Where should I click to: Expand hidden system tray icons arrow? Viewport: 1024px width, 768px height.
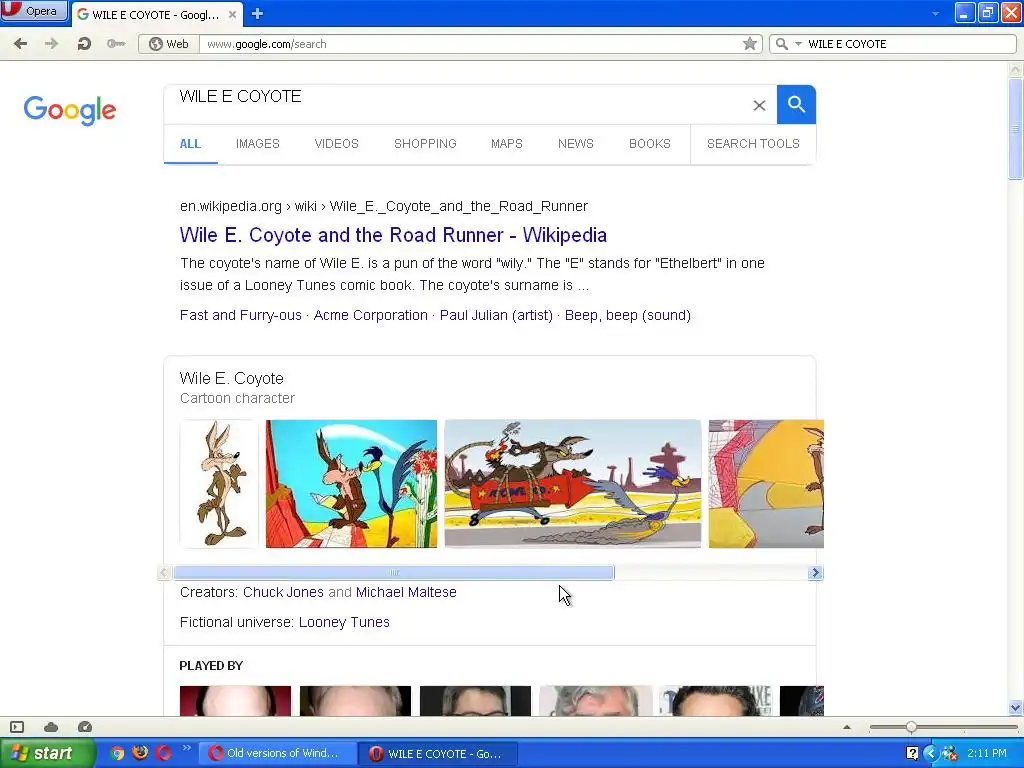click(931, 754)
